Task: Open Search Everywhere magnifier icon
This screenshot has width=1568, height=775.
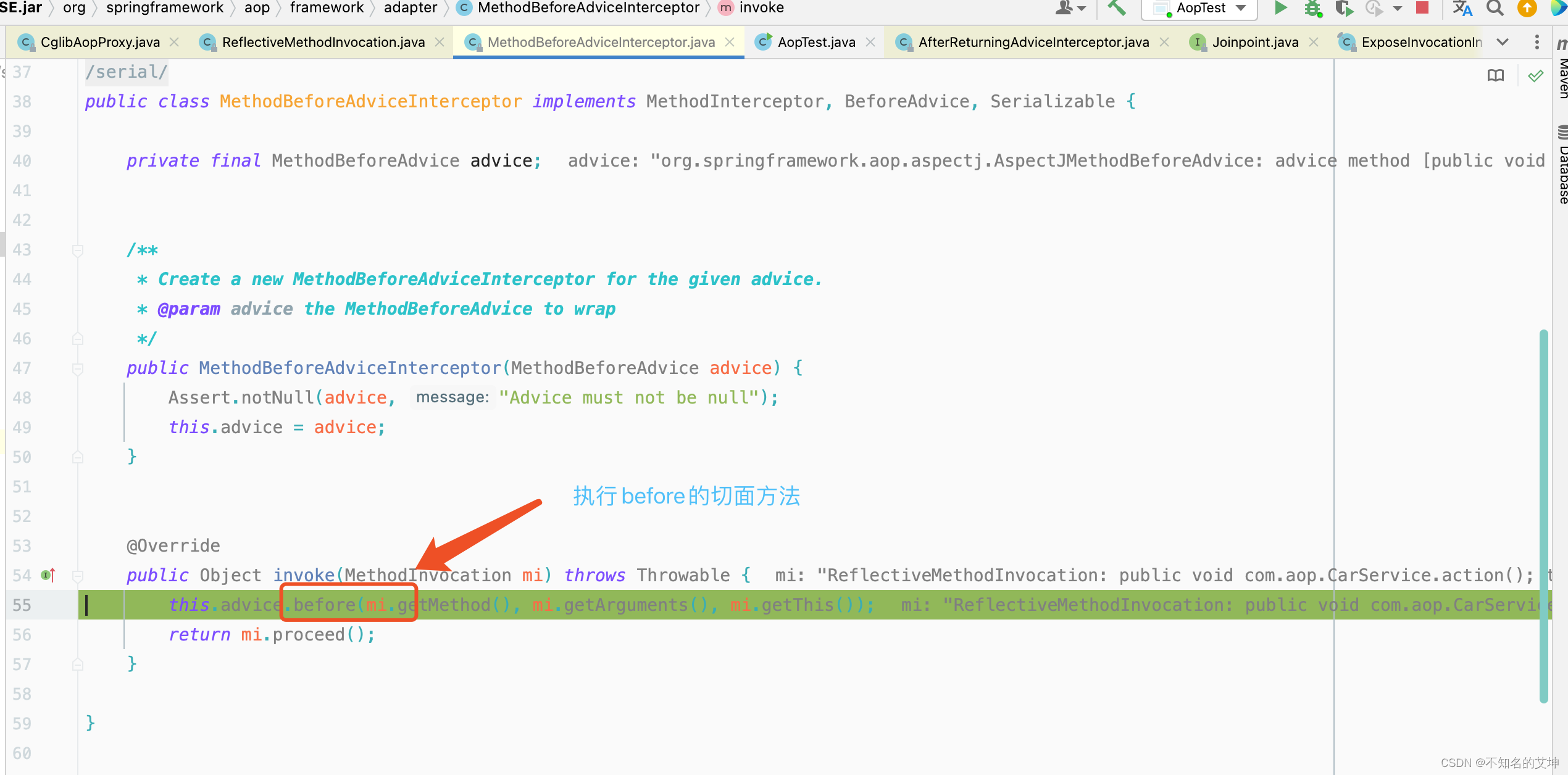Action: (x=1494, y=8)
